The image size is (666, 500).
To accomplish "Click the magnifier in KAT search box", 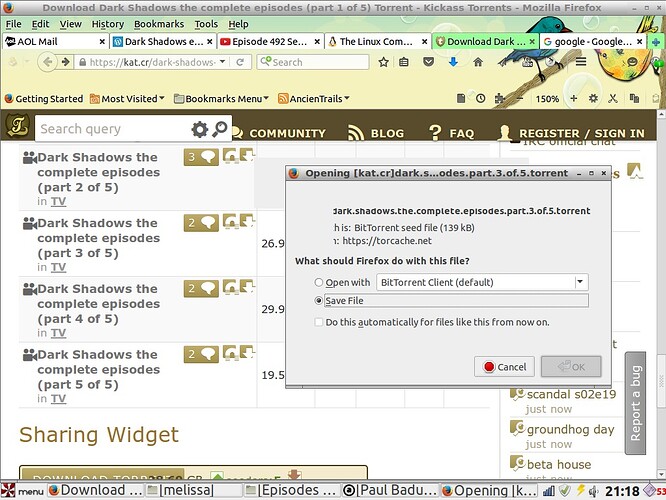I will coord(220,129).
